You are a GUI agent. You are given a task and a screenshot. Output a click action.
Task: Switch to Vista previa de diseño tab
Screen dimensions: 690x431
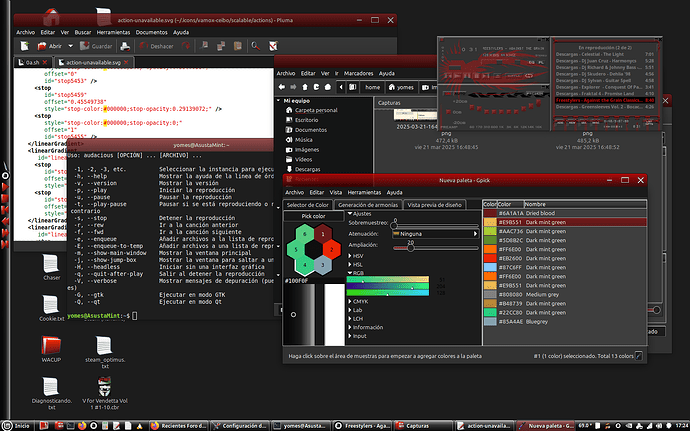tap(434, 205)
